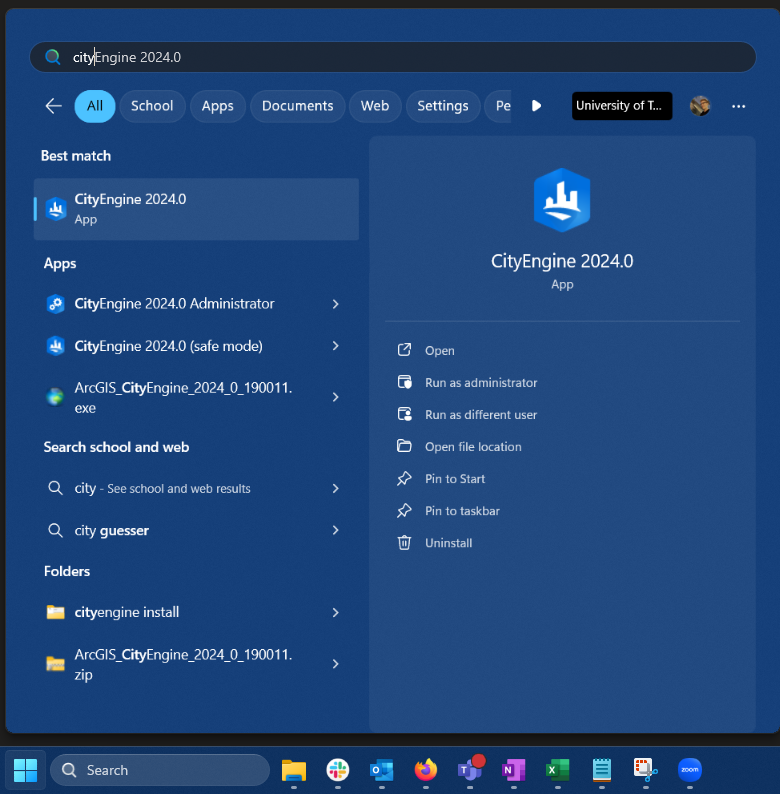Click the 'ArcGIS_CityEngine_2024_0_190011.exe' name
780x794 pixels.
(183, 397)
